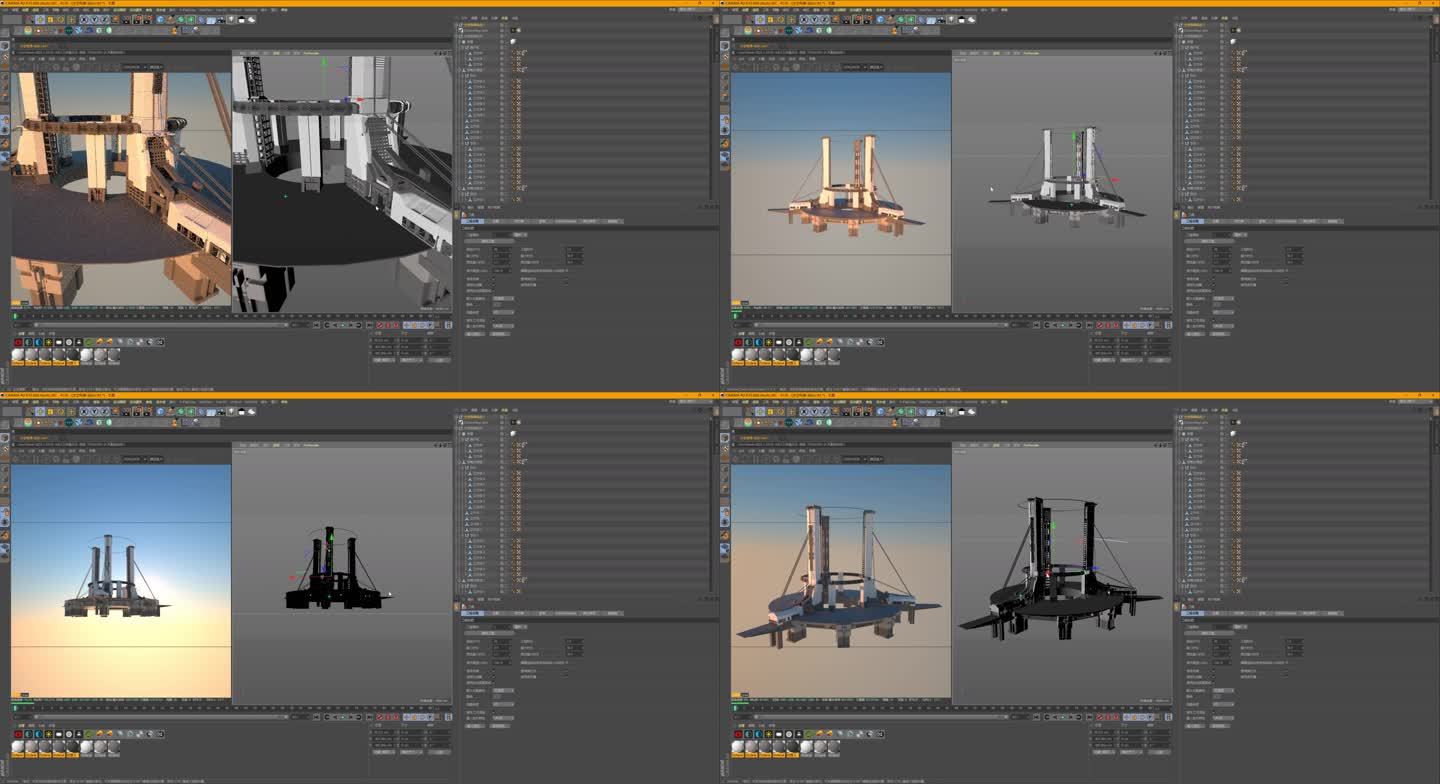The image size is (1440, 784).
Task: Toggle X axis lock in large platform model window
Action: 804,411
